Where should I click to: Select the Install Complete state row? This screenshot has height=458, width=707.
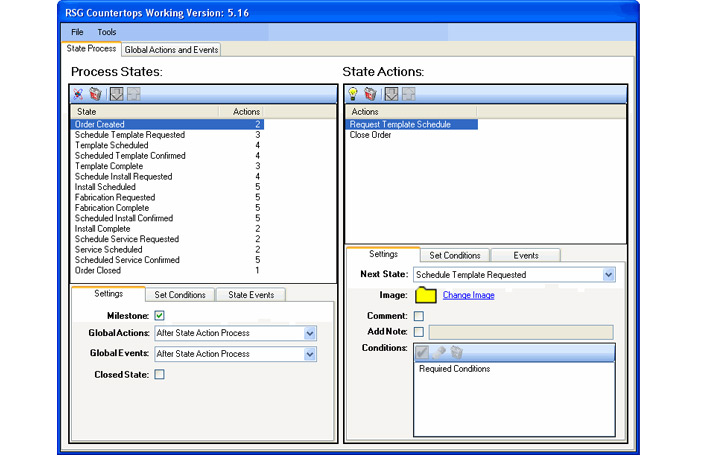(x=167, y=229)
